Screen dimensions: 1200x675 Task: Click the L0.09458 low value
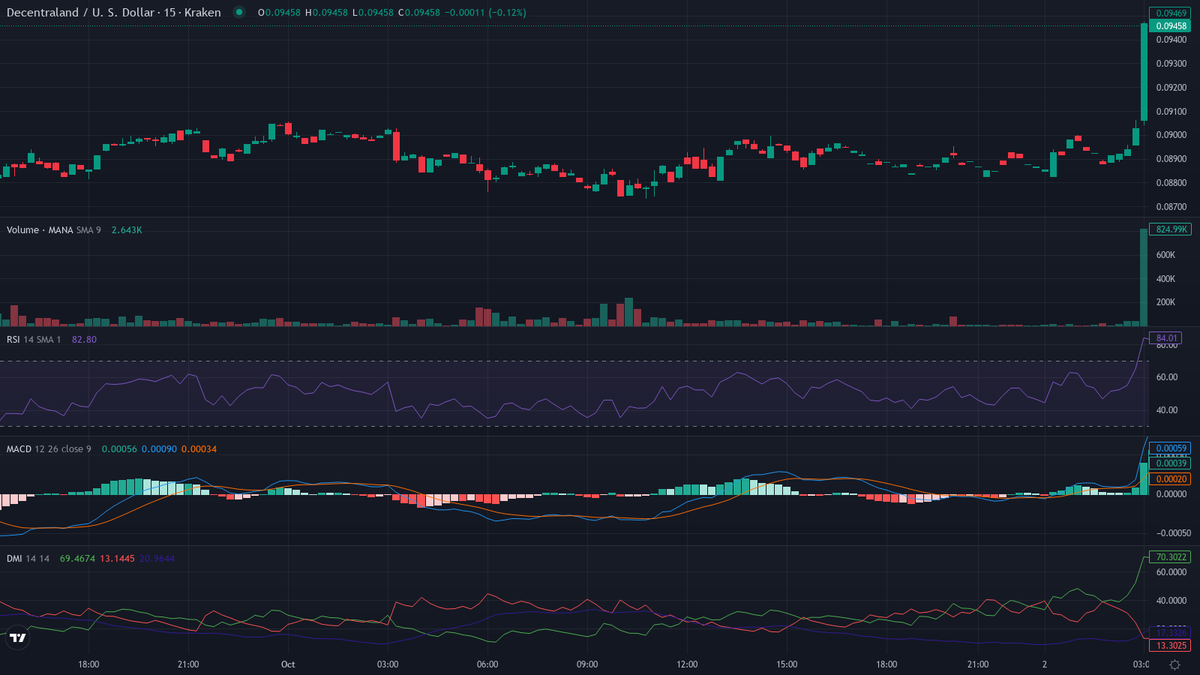tap(372, 12)
